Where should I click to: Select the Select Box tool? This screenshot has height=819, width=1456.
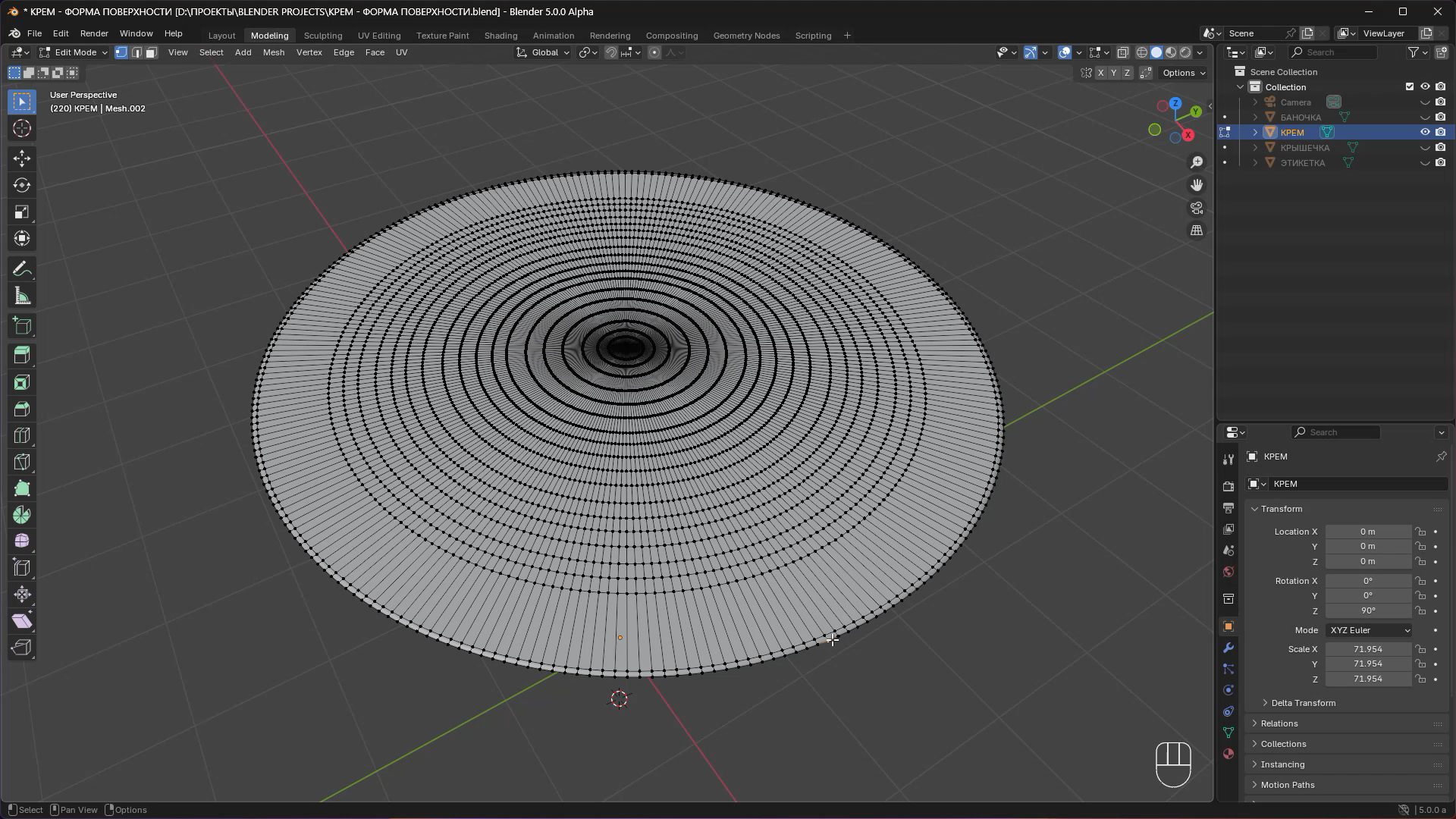pos(22,102)
